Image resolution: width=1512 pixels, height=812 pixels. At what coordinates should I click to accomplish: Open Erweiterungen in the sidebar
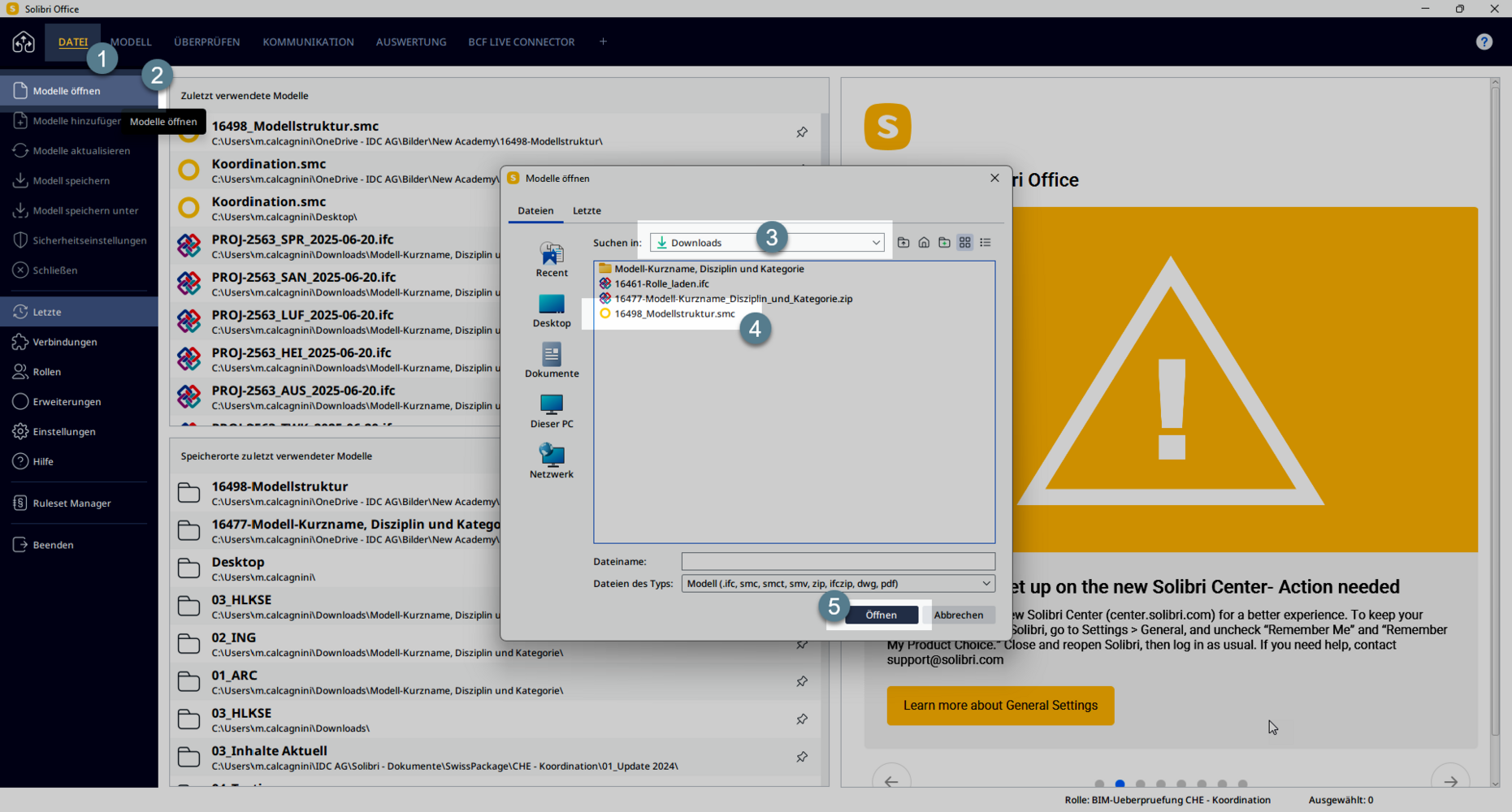point(79,402)
